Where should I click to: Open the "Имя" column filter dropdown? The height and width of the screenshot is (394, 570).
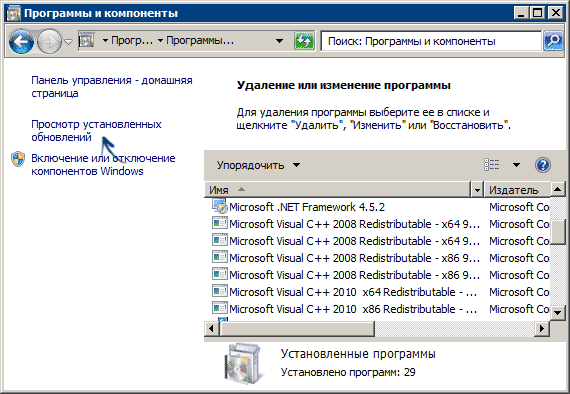point(477,190)
